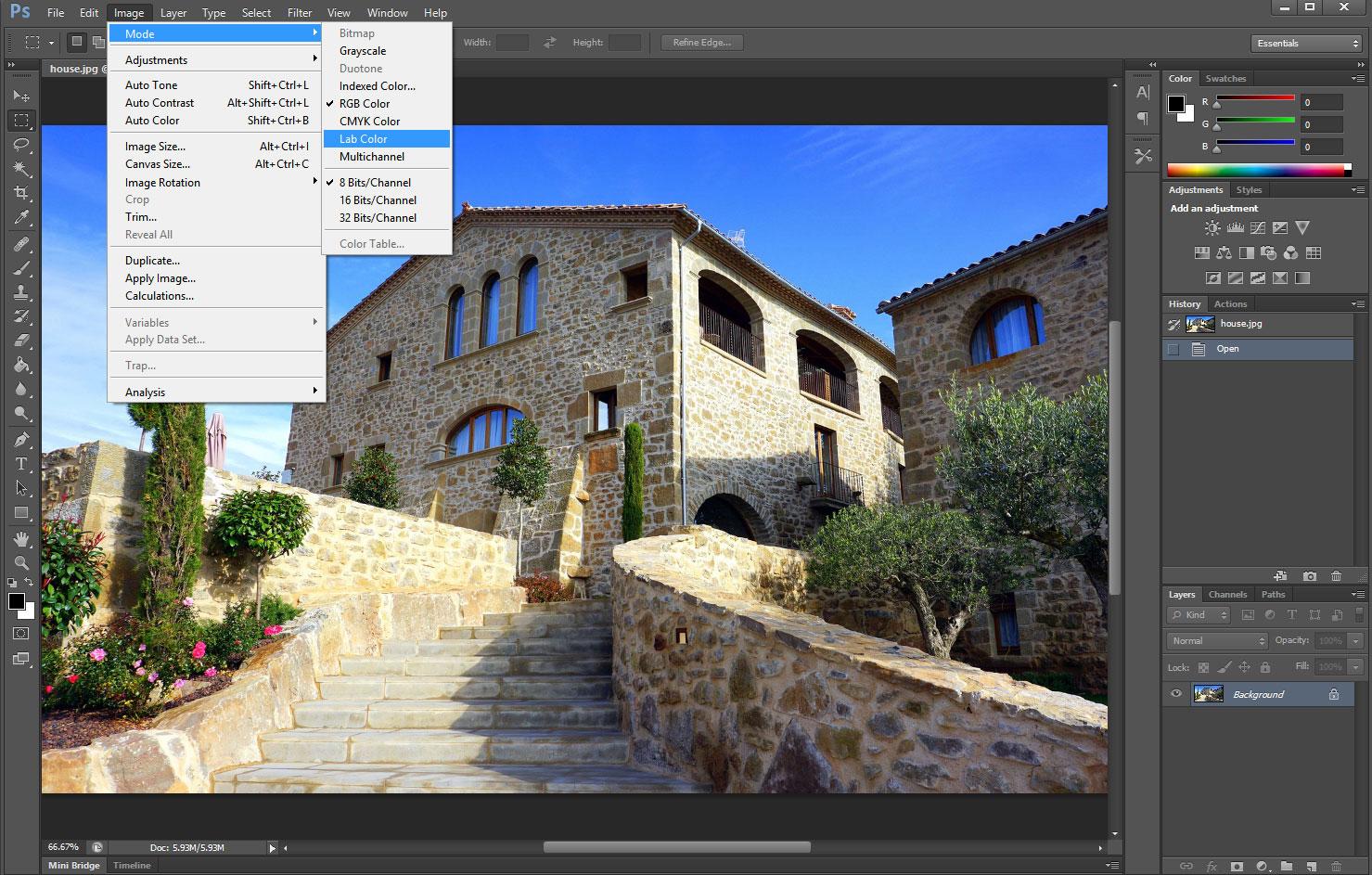Create a new snapshot in History panel
This screenshot has height=875, width=1372.
[1309, 575]
